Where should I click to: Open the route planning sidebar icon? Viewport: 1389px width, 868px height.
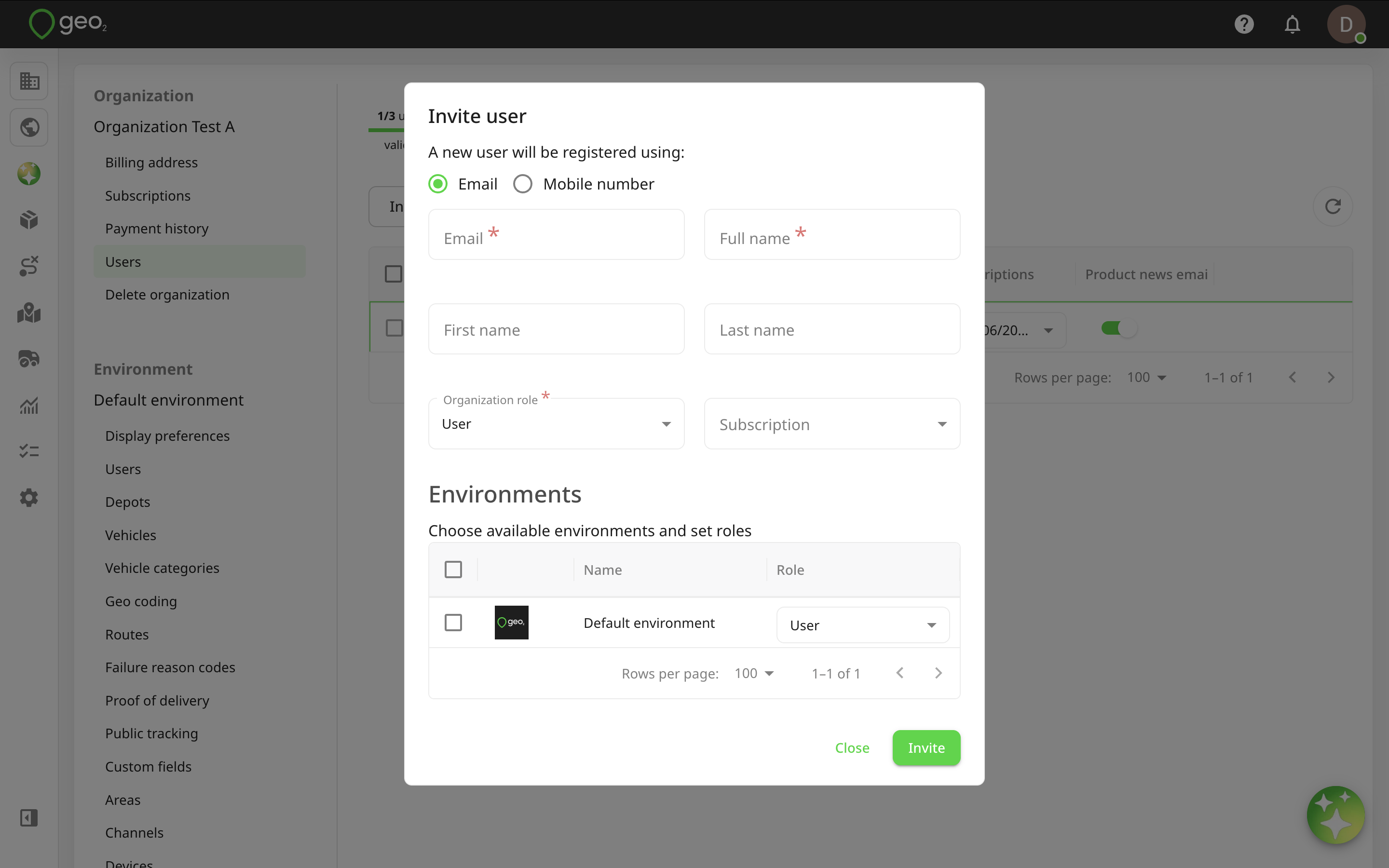pyautogui.click(x=29, y=266)
